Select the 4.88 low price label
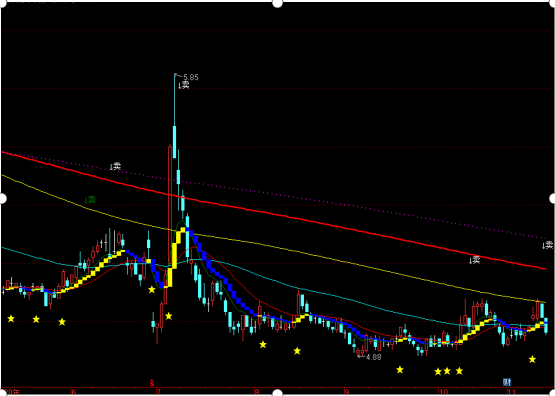 pyautogui.click(x=374, y=357)
